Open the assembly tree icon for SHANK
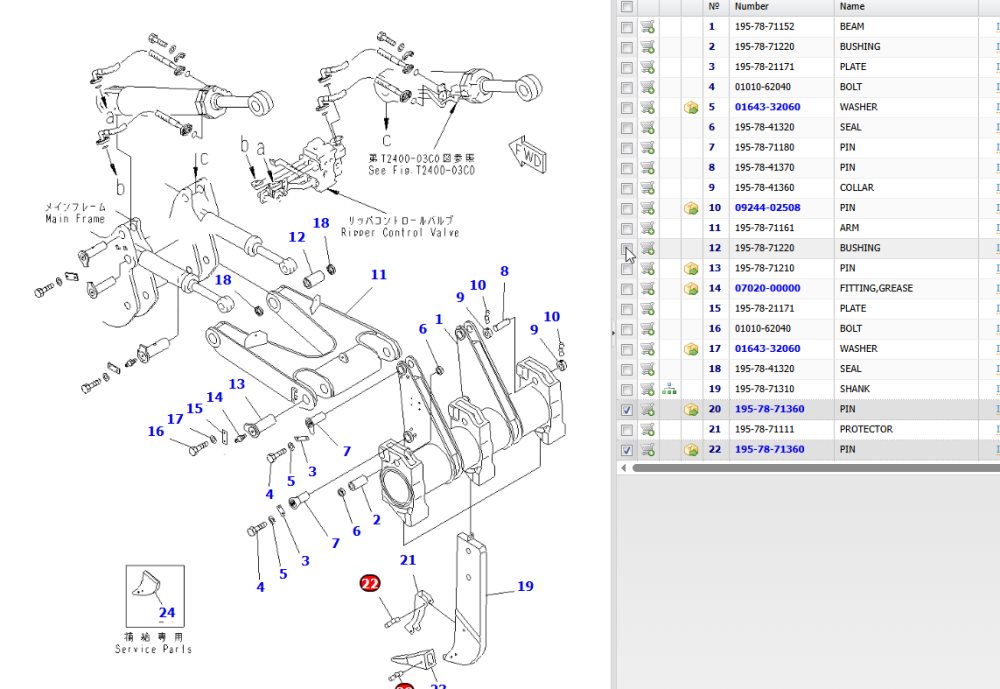The width and height of the screenshot is (1000, 689). [x=669, y=389]
